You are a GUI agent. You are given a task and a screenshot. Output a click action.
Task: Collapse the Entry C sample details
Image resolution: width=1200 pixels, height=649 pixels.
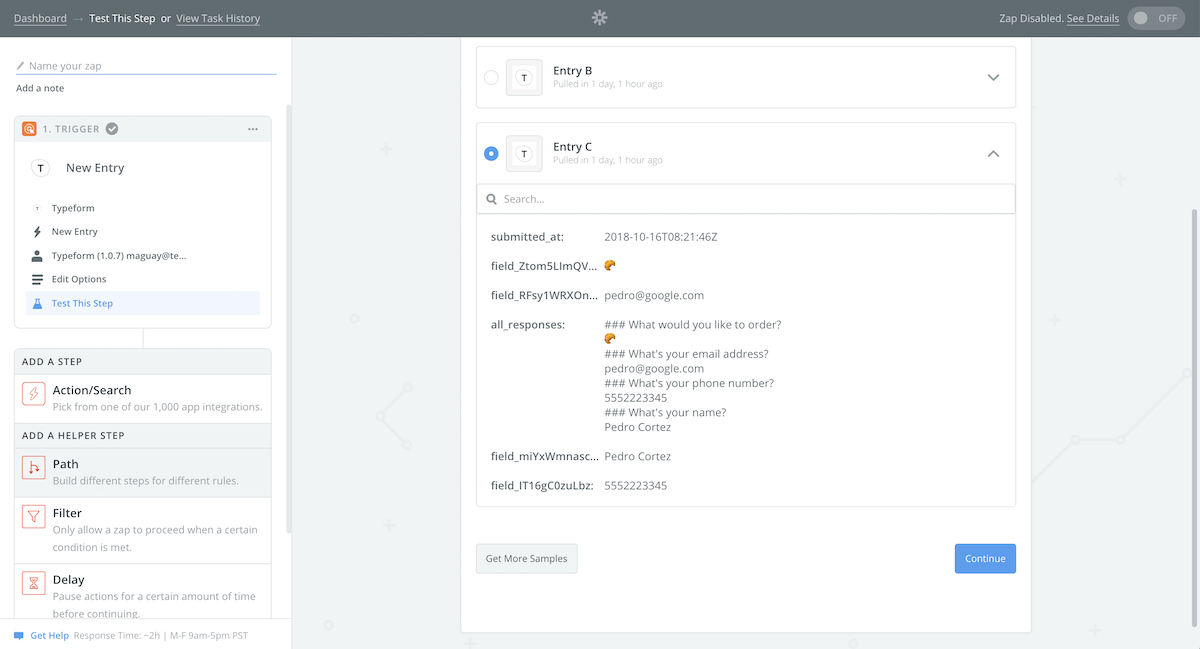(993, 153)
